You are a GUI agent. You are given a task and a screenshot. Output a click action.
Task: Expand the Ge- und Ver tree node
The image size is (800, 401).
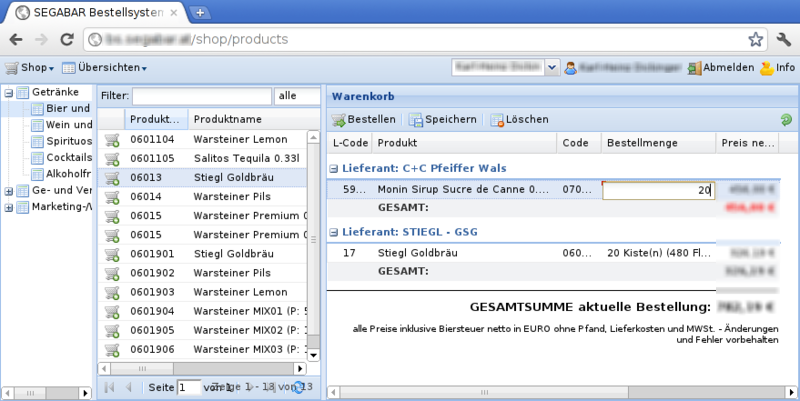[9, 191]
